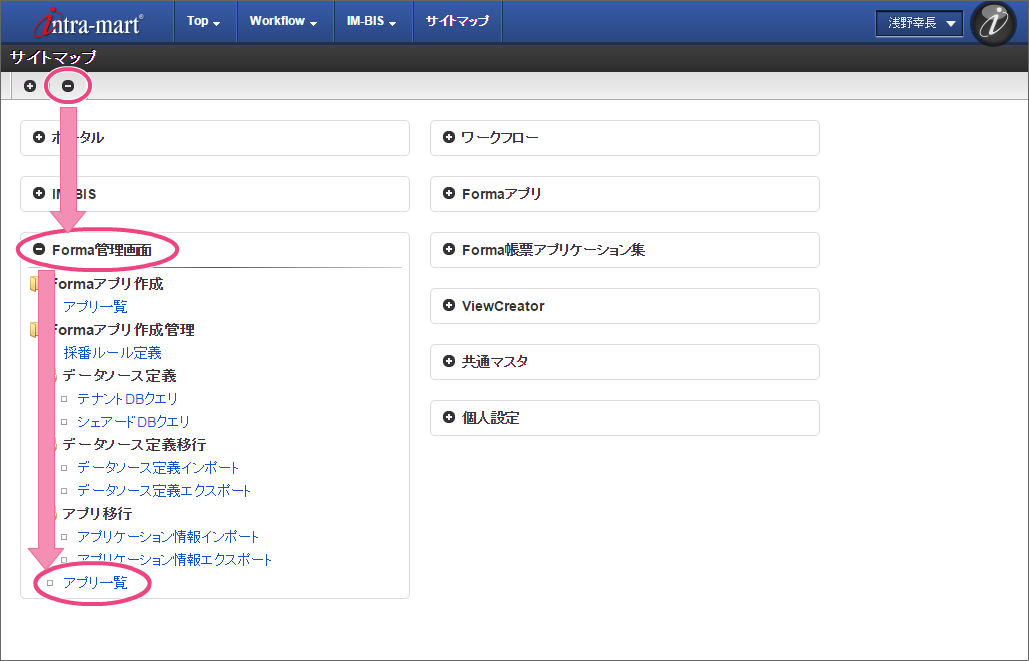Select the アプリ移行 folder heading
The image size is (1029, 661).
click(97, 513)
